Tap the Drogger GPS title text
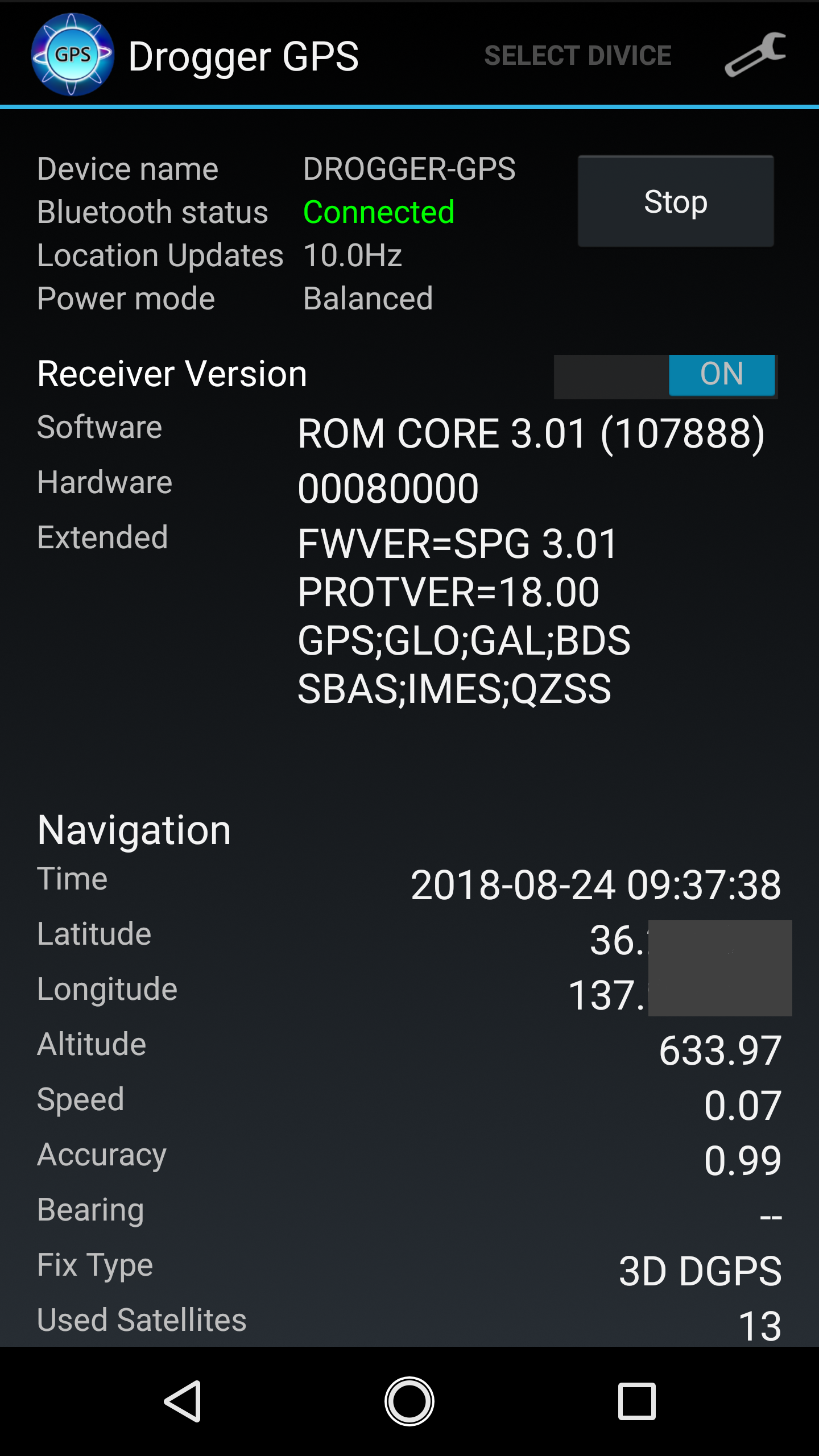Viewport: 819px width, 1456px height. tap(243, 57)
